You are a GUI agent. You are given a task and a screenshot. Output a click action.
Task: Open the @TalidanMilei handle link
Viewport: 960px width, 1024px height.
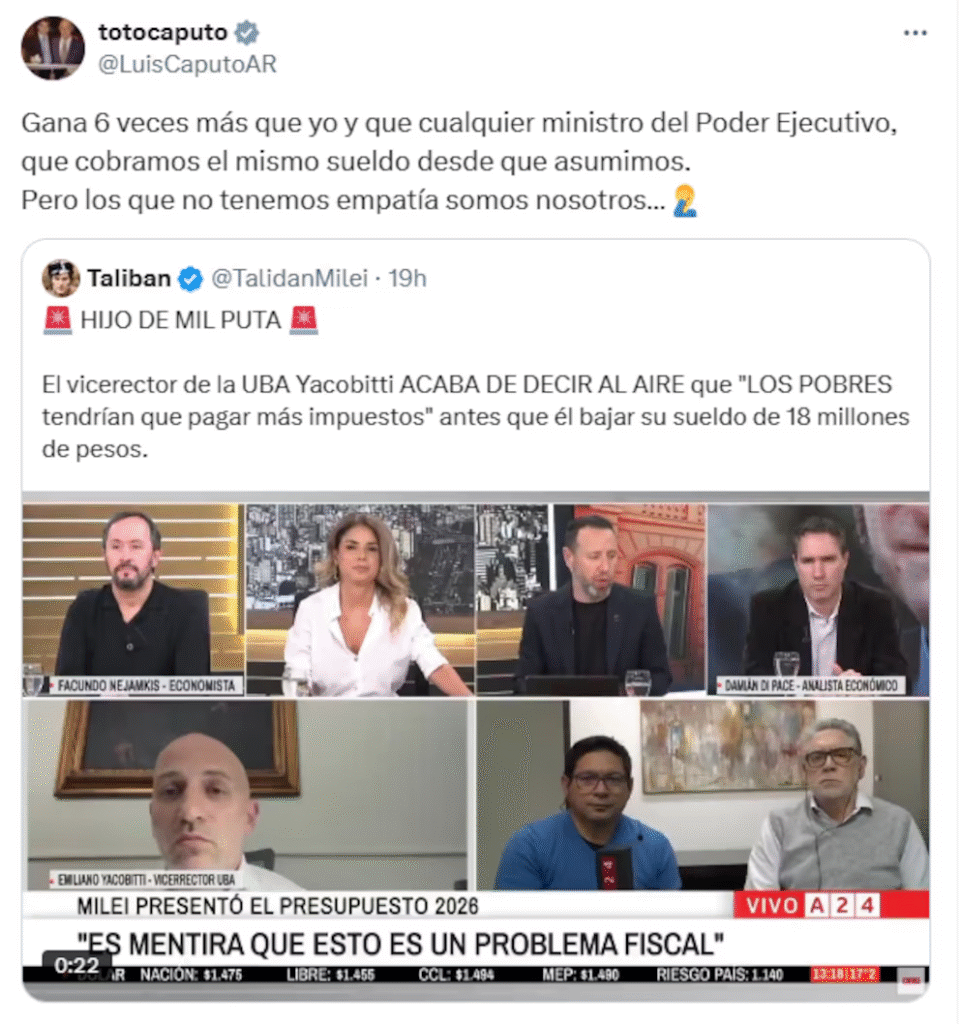tap(289, 278)
